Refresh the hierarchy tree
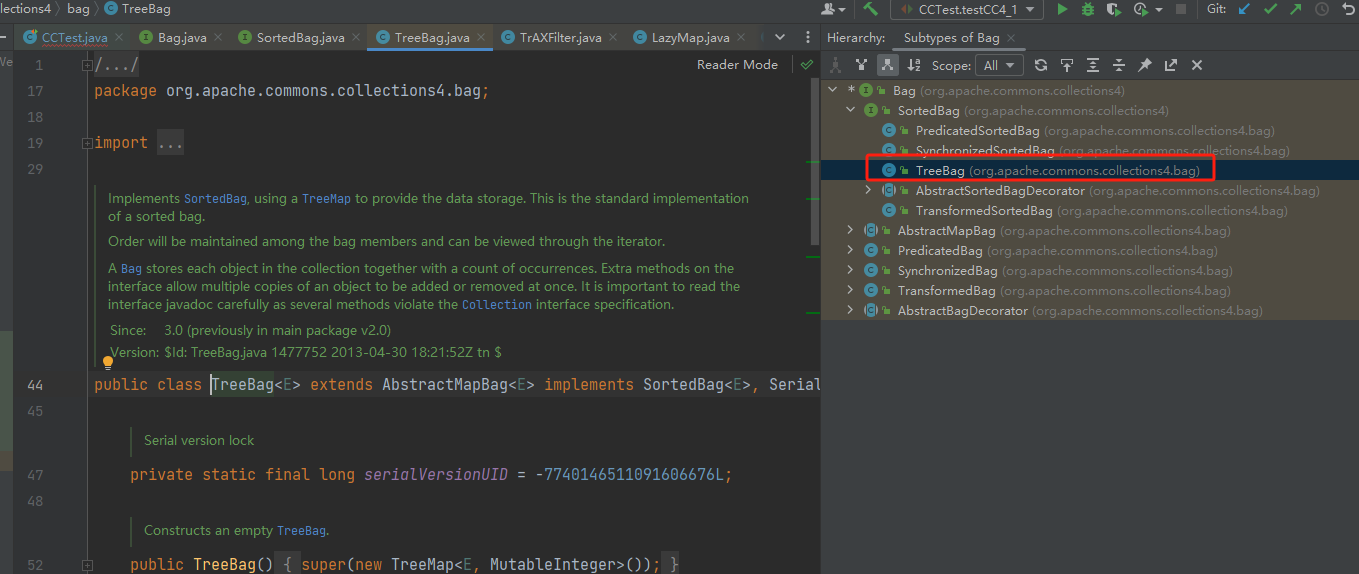1359x574 pixels. (1041, 65)
